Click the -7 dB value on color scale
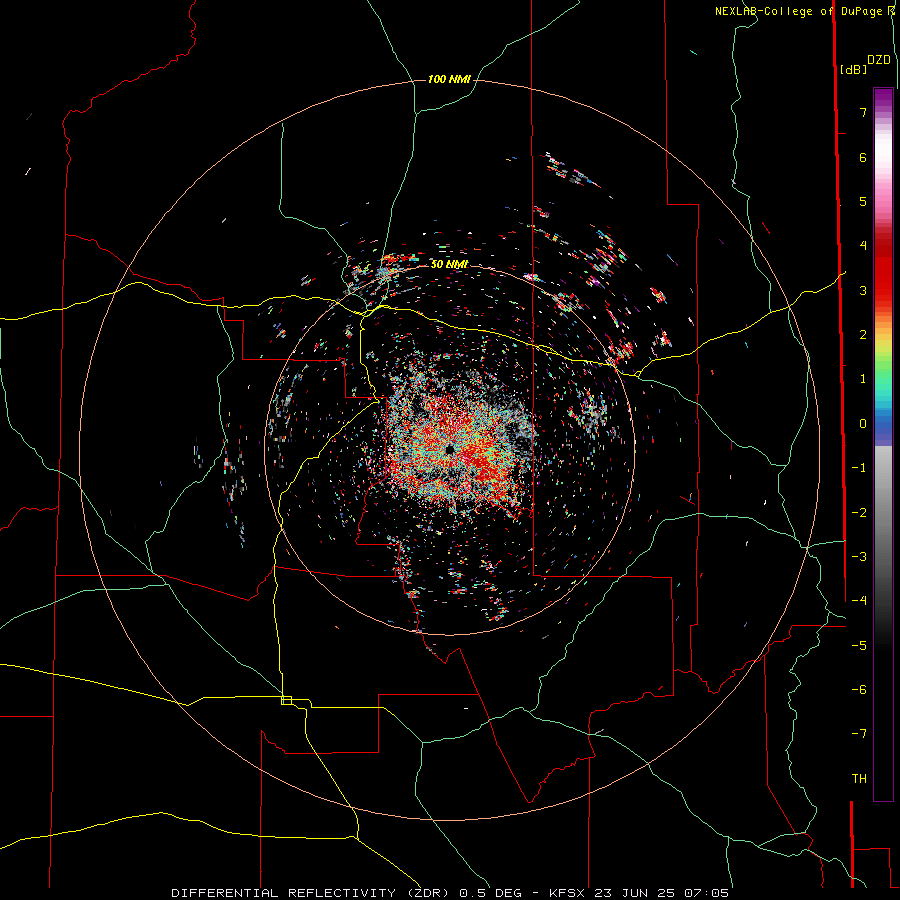Viewport: 900px width, 900px height. click(x=859, y=734)
